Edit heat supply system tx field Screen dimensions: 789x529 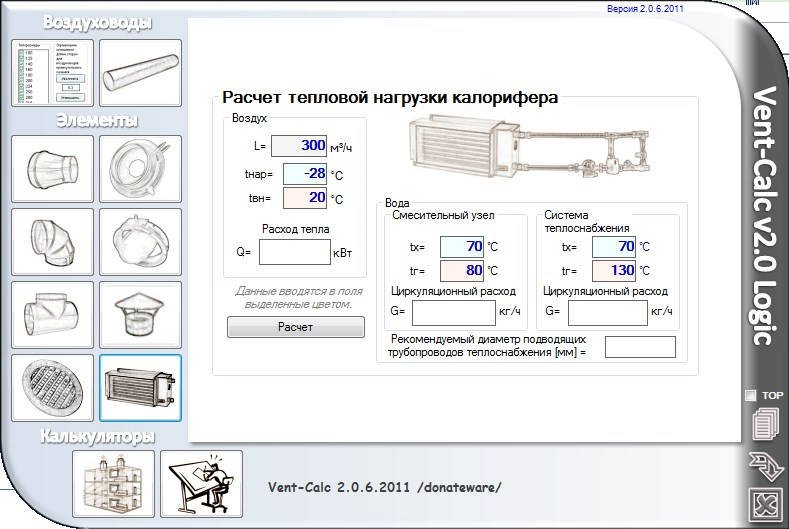(614, 247)
